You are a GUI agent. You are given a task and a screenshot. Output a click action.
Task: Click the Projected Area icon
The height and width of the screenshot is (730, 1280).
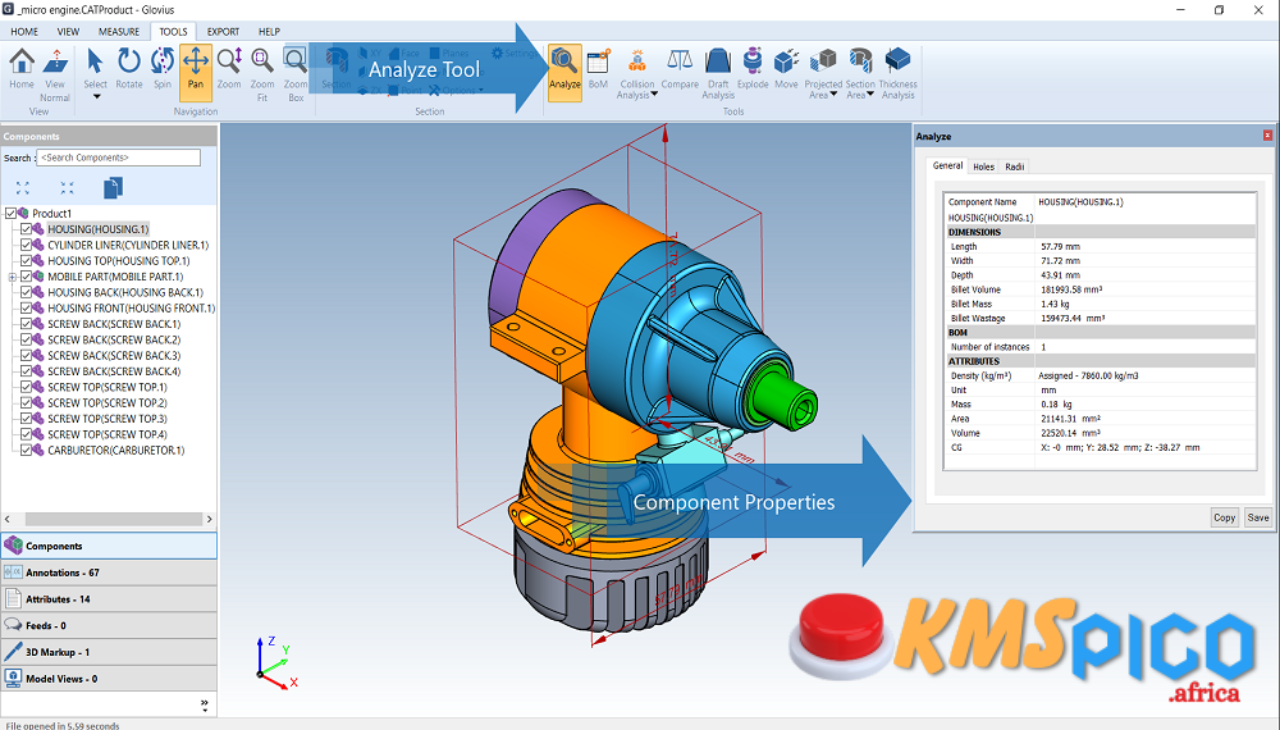(x=823, y=62)
